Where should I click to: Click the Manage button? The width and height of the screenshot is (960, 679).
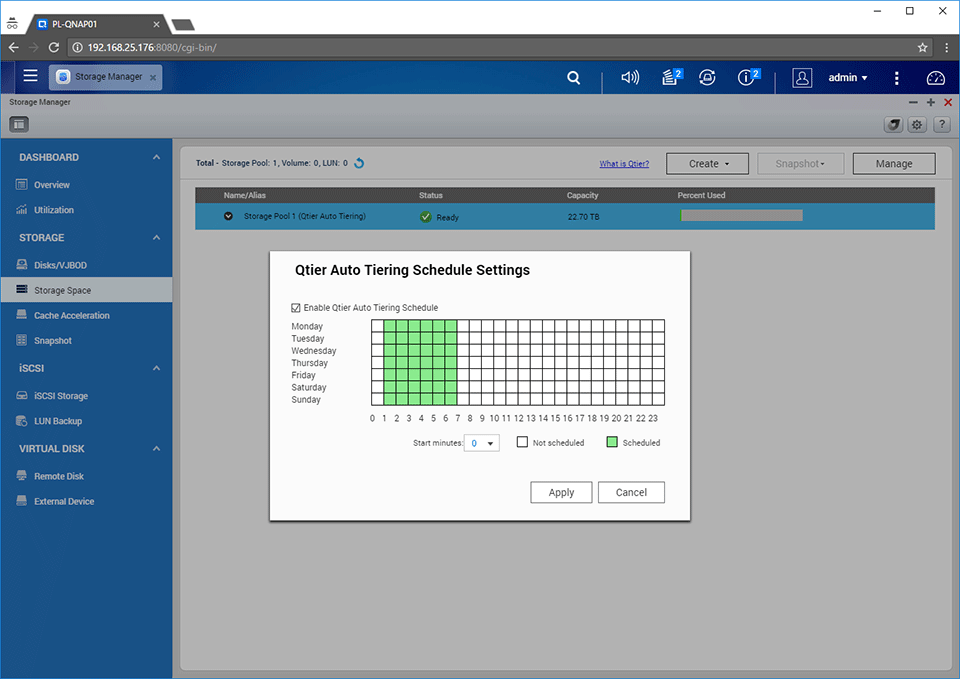(x=894, y=163)
